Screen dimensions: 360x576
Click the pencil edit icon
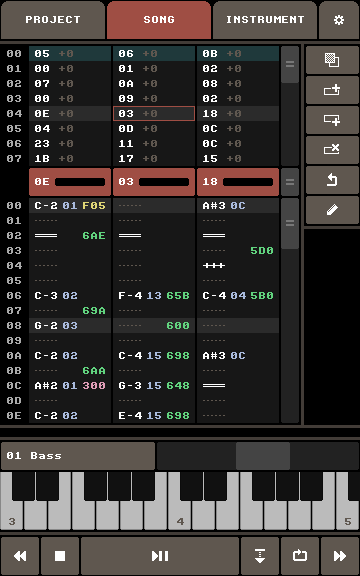[x=332, y=210]
